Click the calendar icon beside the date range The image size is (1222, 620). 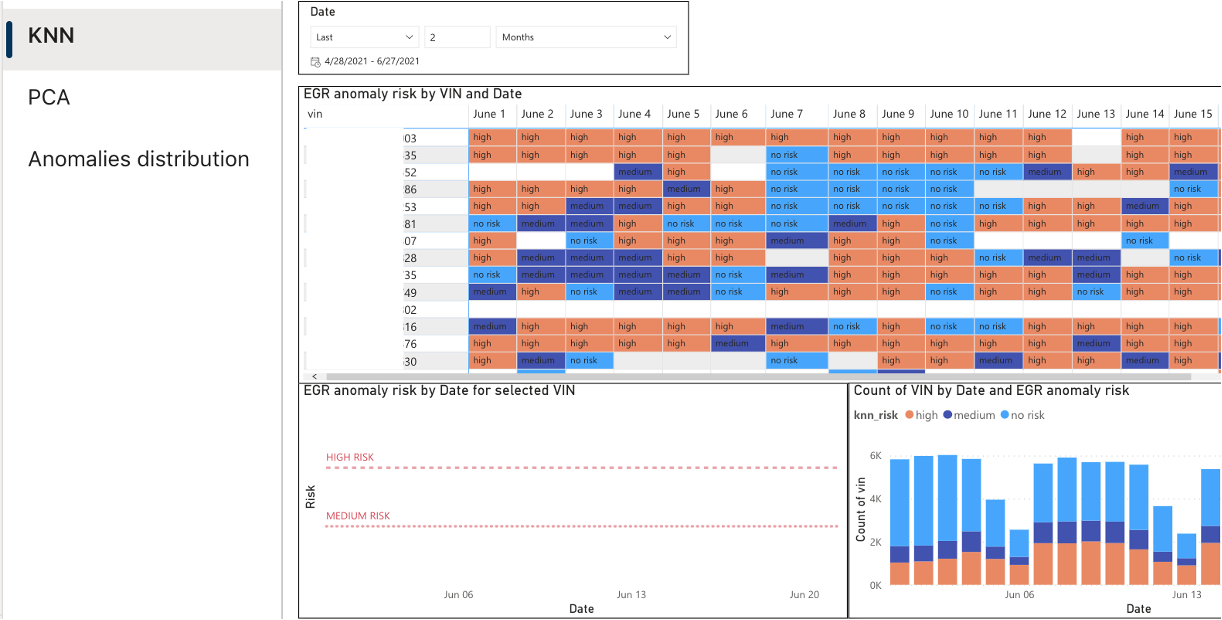point(316,62)
